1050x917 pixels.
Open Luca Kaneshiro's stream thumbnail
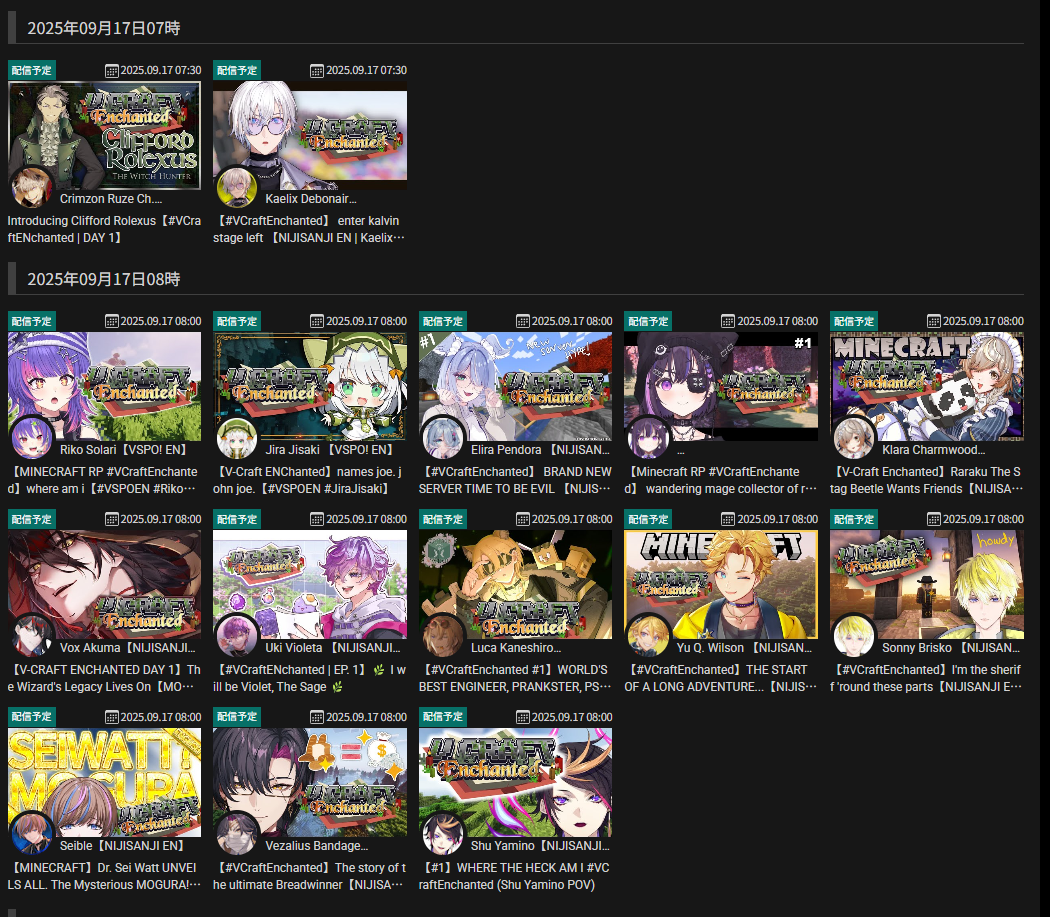click(515, 584)
